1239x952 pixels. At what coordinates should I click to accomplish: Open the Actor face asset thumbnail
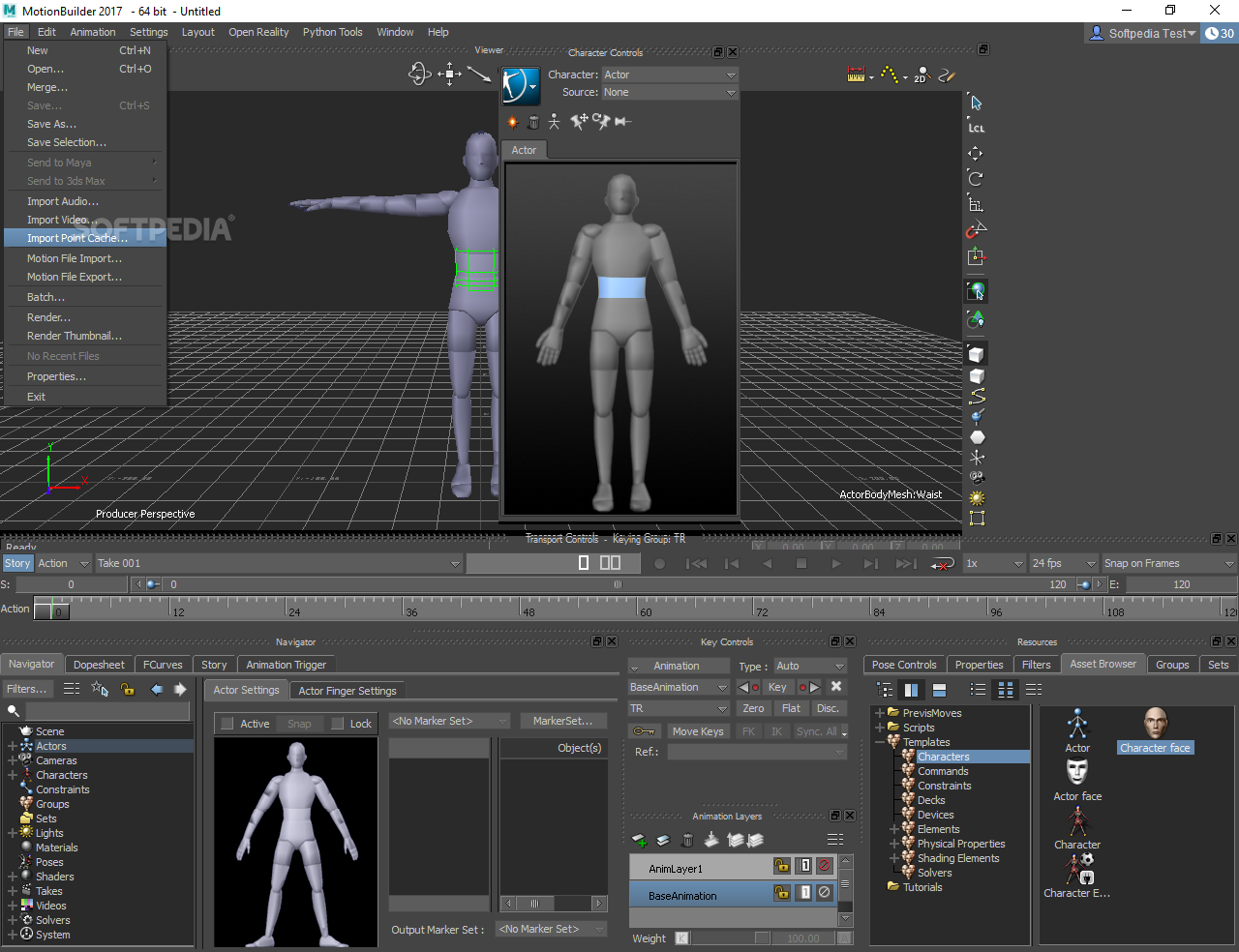click(x=1077, y=771)
